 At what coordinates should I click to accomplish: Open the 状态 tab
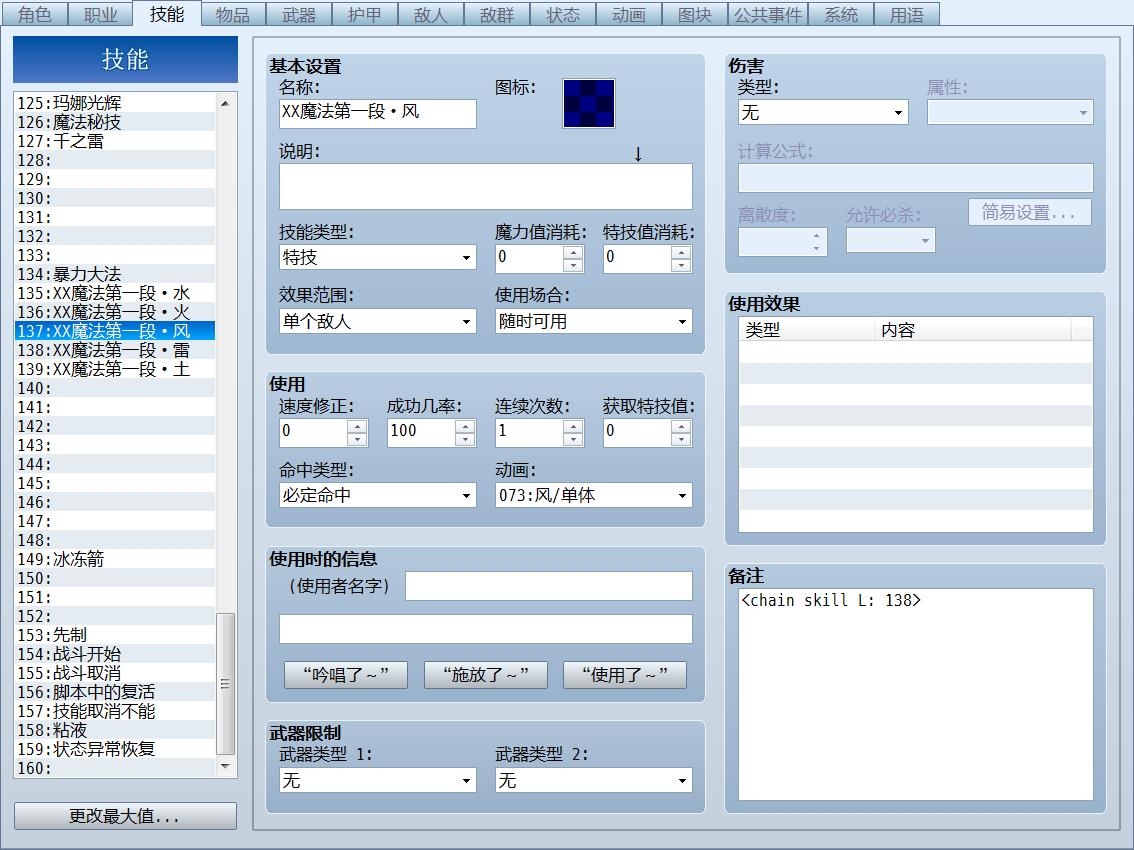pos(563,14)
